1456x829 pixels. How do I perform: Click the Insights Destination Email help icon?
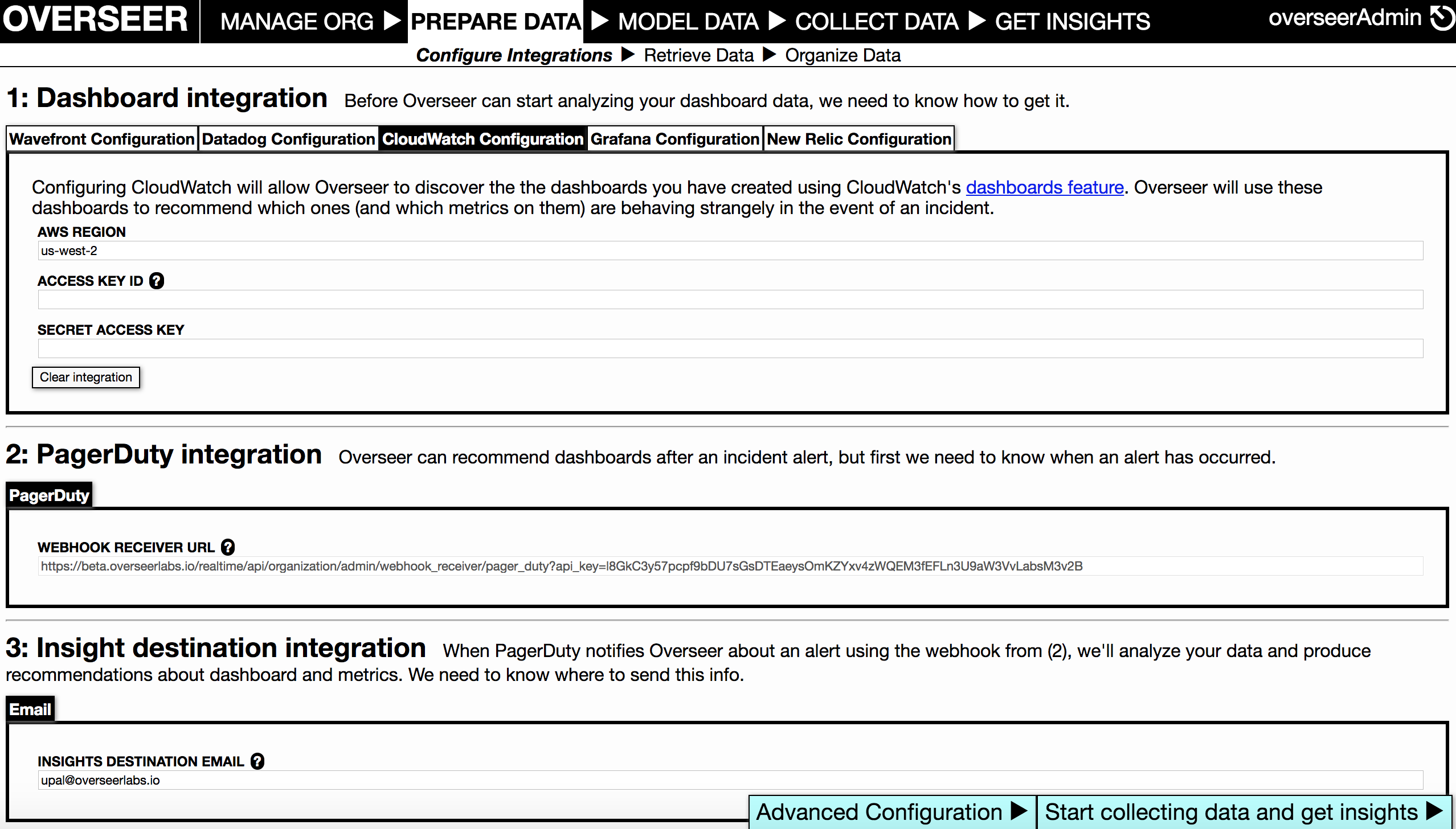coord(257,761)
